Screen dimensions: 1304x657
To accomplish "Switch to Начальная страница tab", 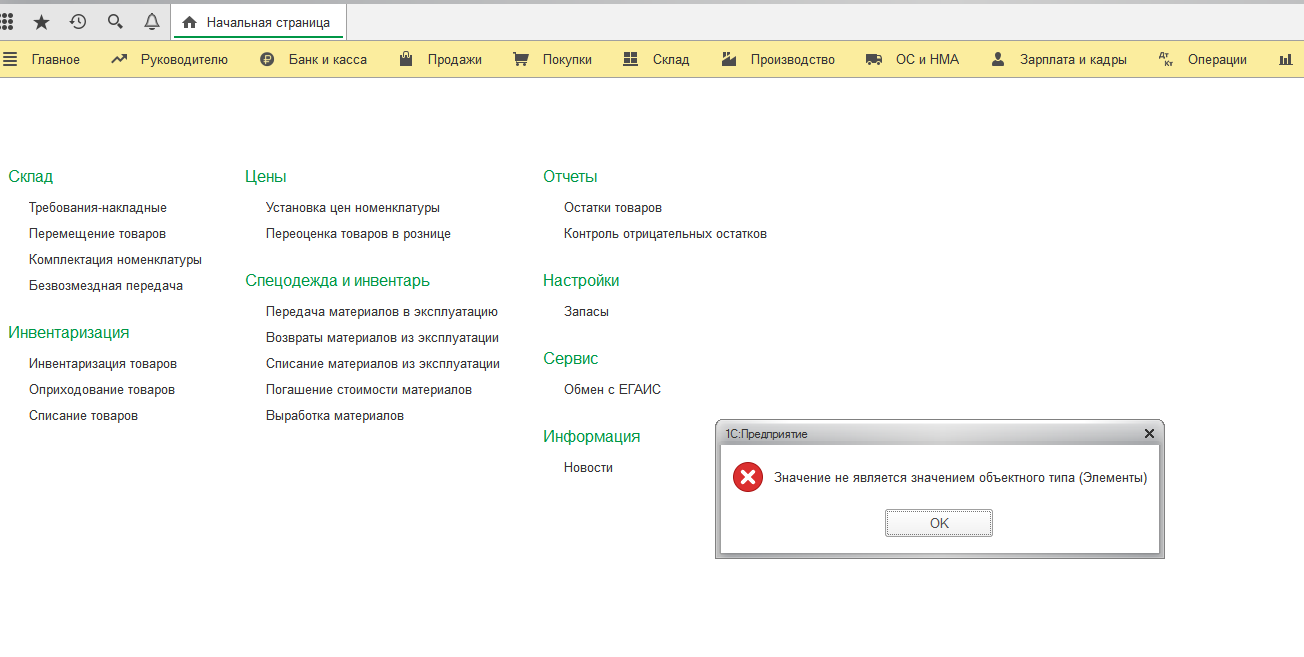I will (x=267, y=22).
